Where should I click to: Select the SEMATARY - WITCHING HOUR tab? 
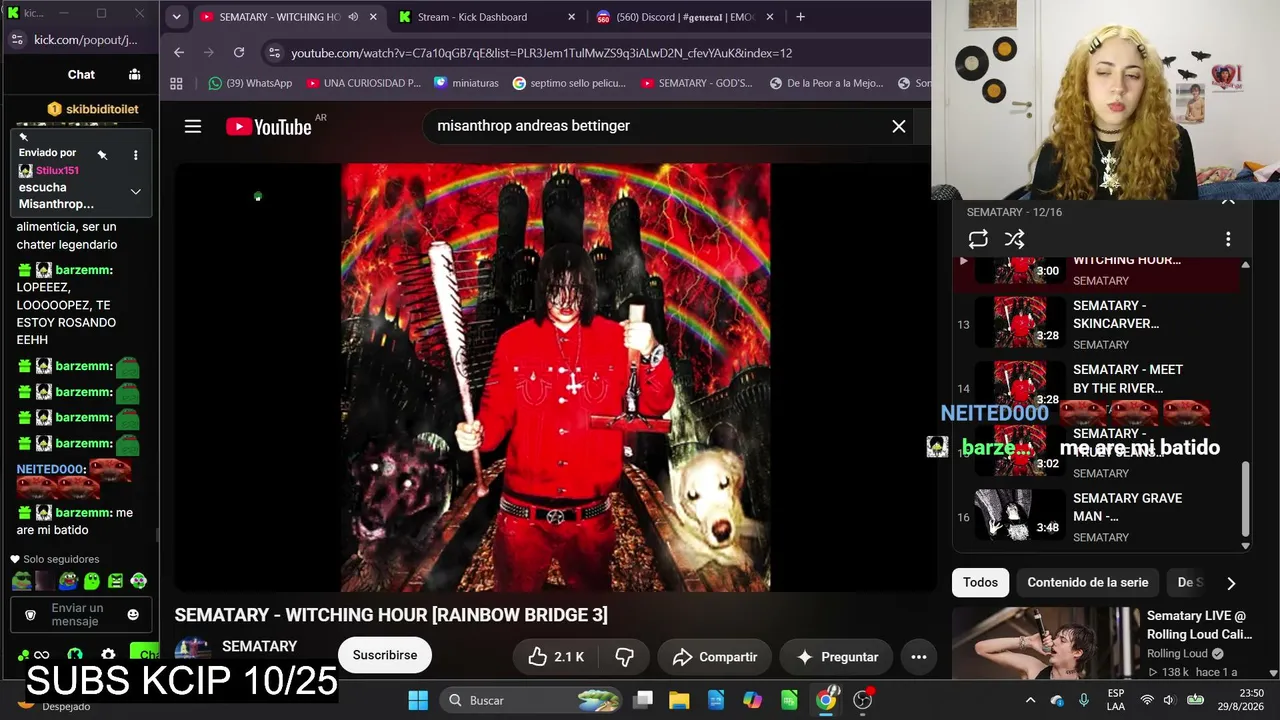(290, 17)
